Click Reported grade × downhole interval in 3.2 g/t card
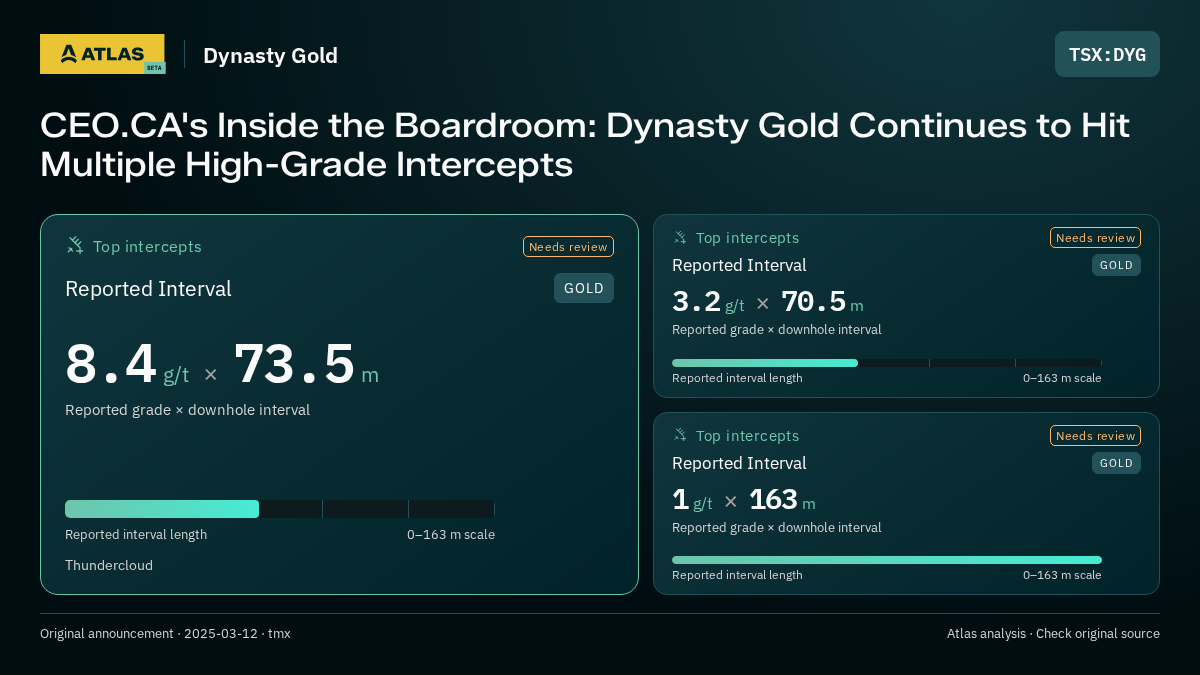This screenshot has width=1200, height=675. point(776,329)
